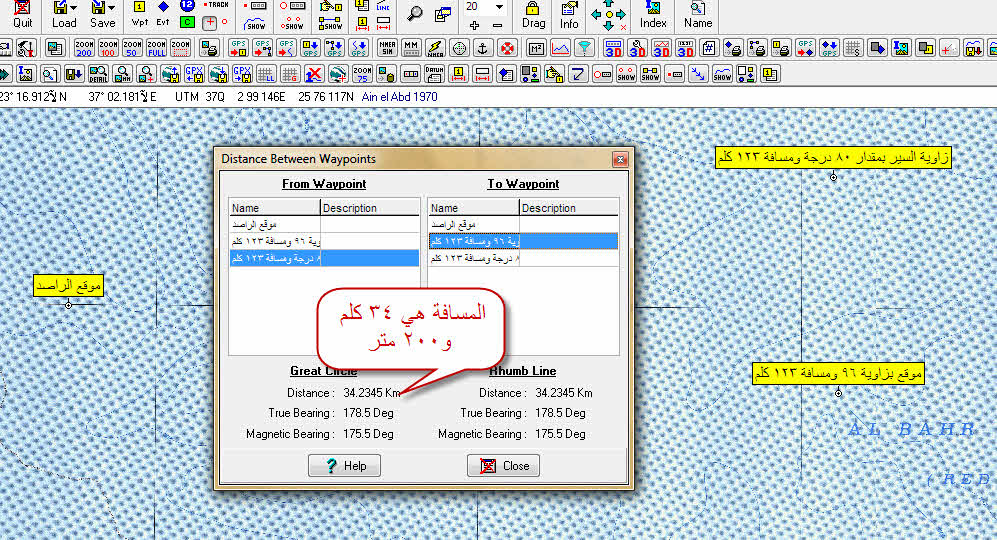The height and width of the screenshot is (540, 997).
Task: Click Name column header in From Waypoint
Action: (274, 208)
